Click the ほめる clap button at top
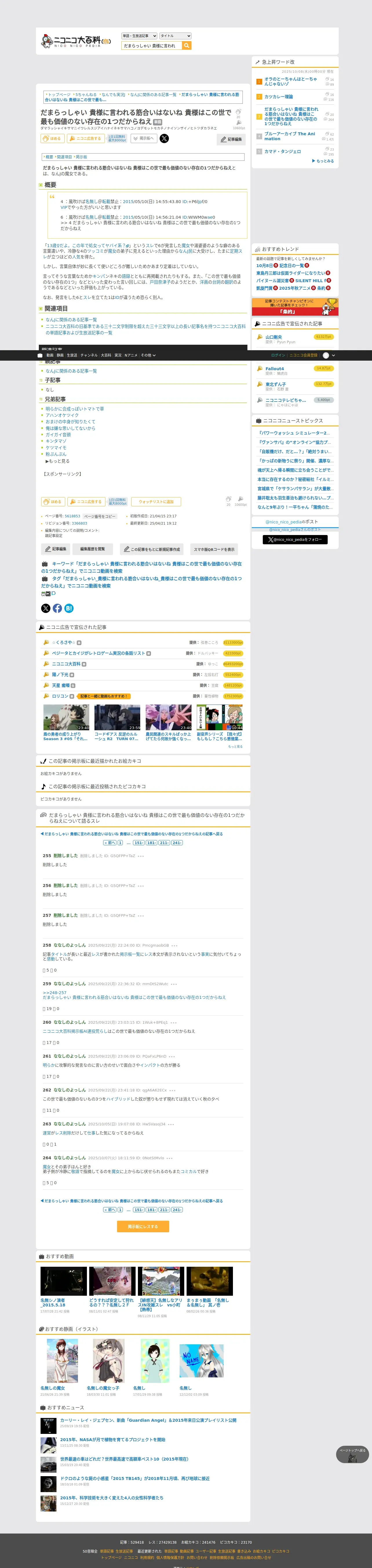Image resolution: width=372 pixels, height=1568 pixels. click(52, 139)
